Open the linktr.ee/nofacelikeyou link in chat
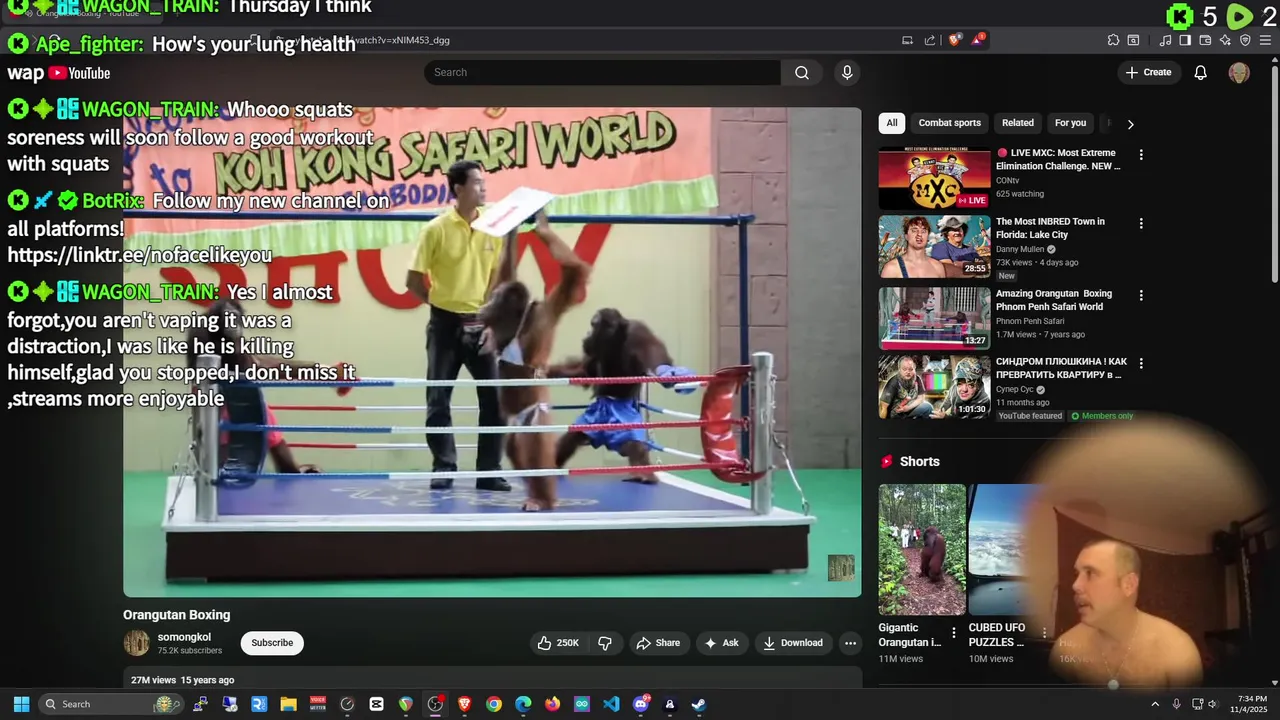The image size is (1280, 720). [139, 255]
